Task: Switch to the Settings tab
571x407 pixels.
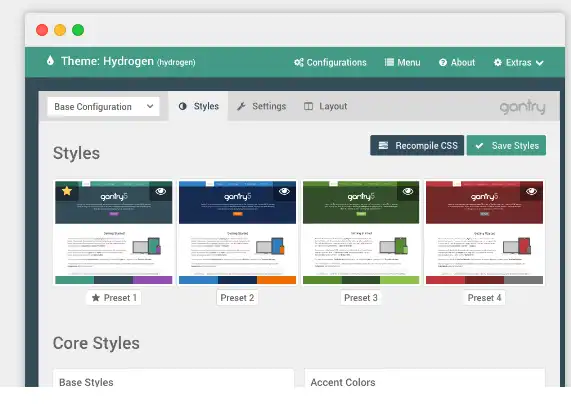Action: coord(261,106)
